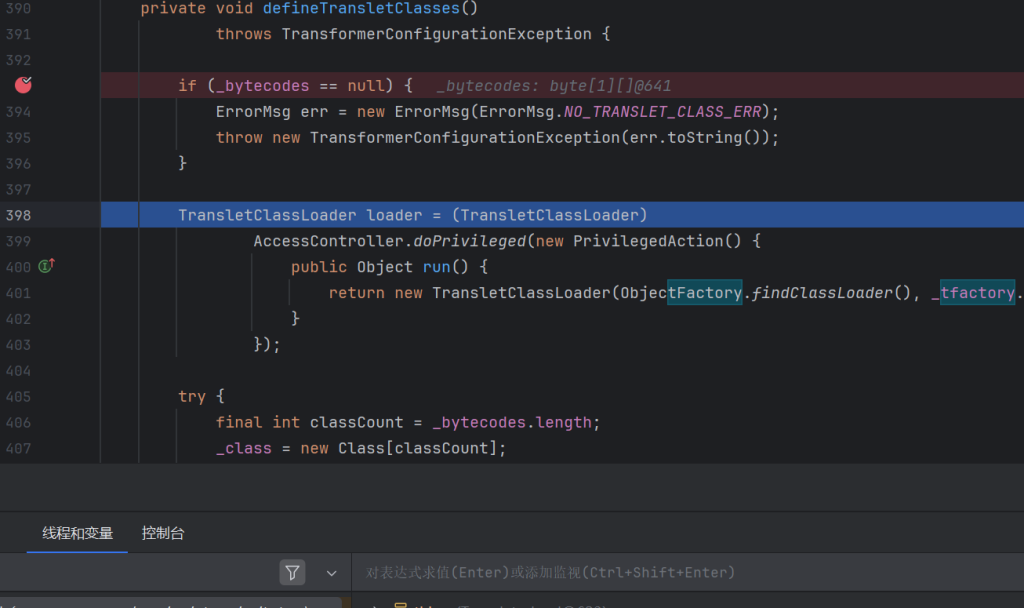Open the 控制台 tab
This screenshot has width=1024, height=608.
(163, 533)
